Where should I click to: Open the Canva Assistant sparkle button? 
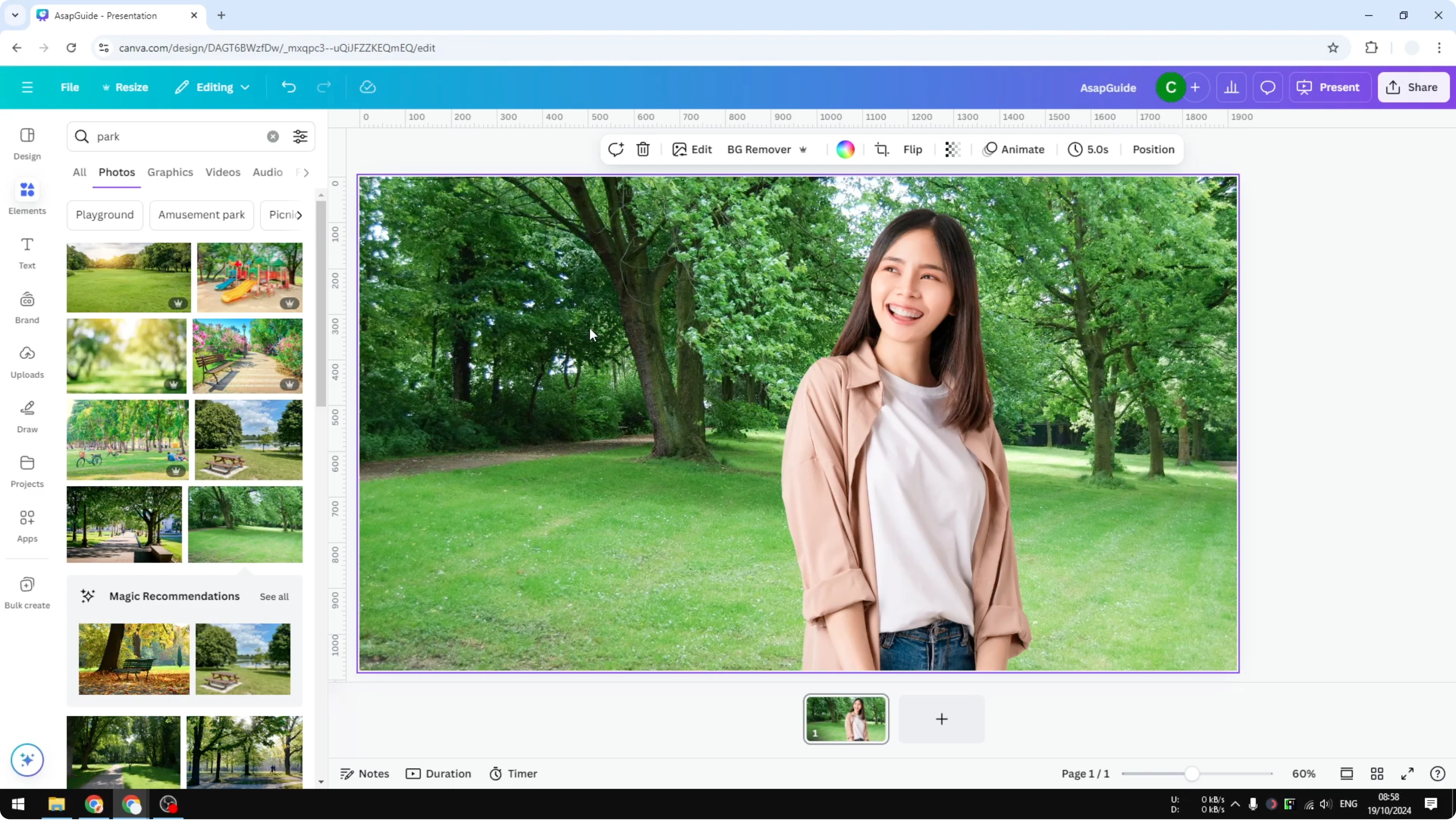click(x=27, y=760)
